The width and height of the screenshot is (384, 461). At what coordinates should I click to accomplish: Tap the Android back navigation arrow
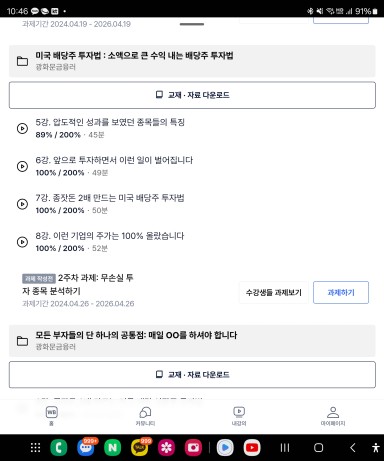(353, 447)
